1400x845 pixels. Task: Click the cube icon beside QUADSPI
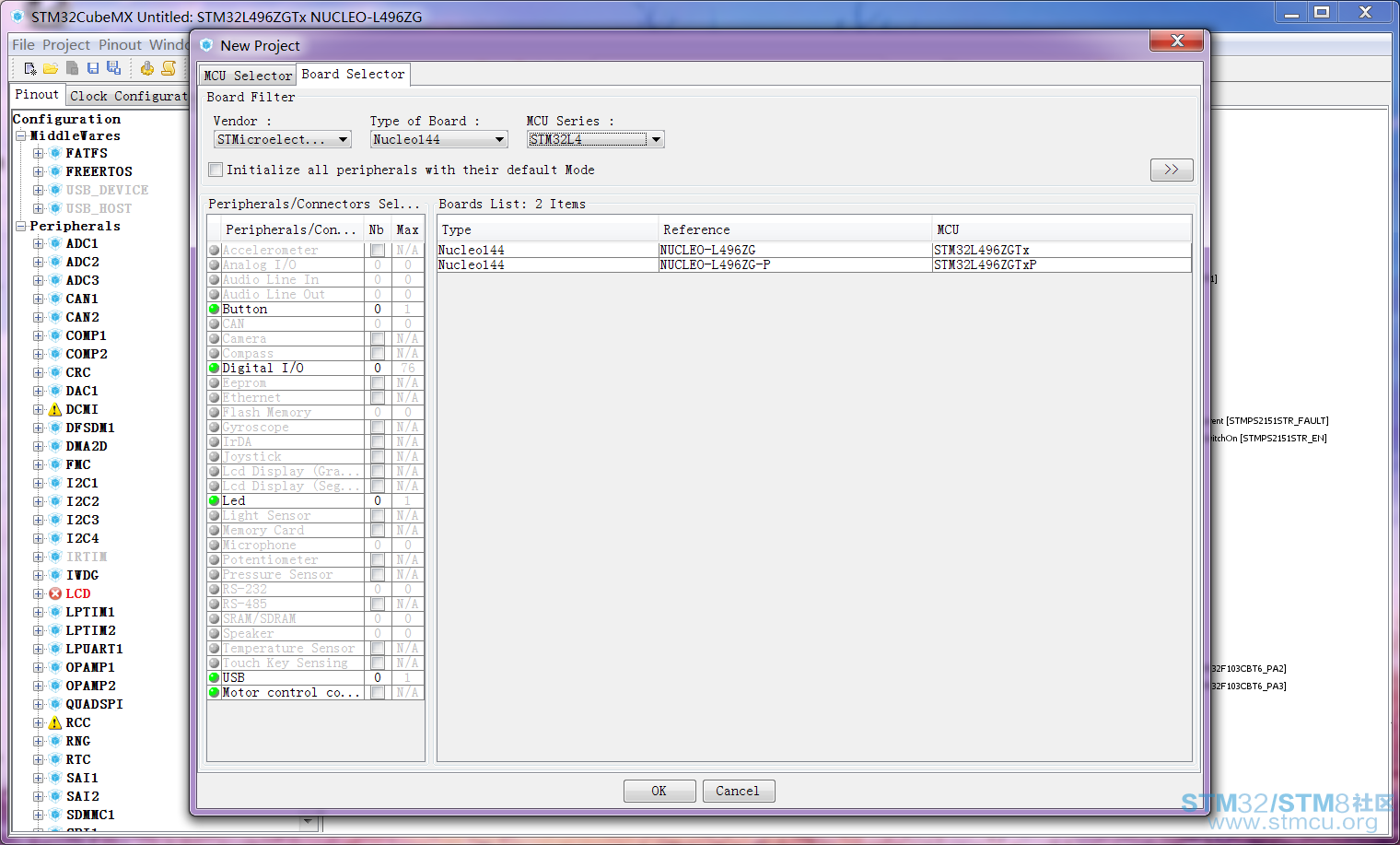point(55,705)
